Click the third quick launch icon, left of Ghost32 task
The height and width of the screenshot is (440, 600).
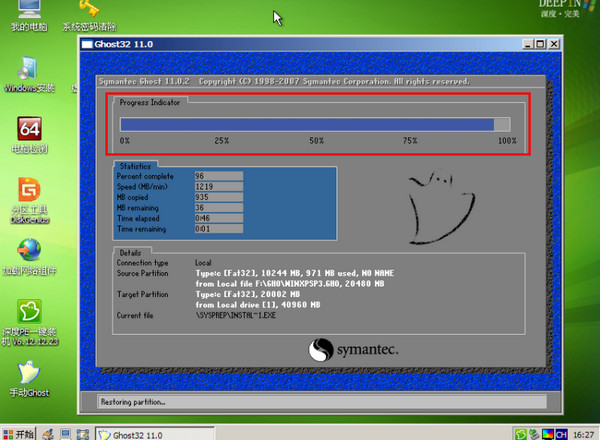[x=83, y=434]
